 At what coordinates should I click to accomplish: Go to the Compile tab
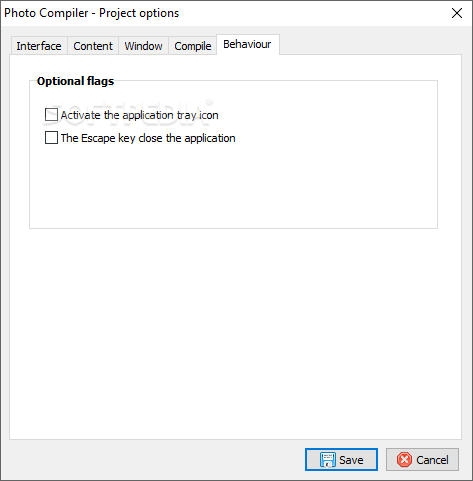pos(193,46)
